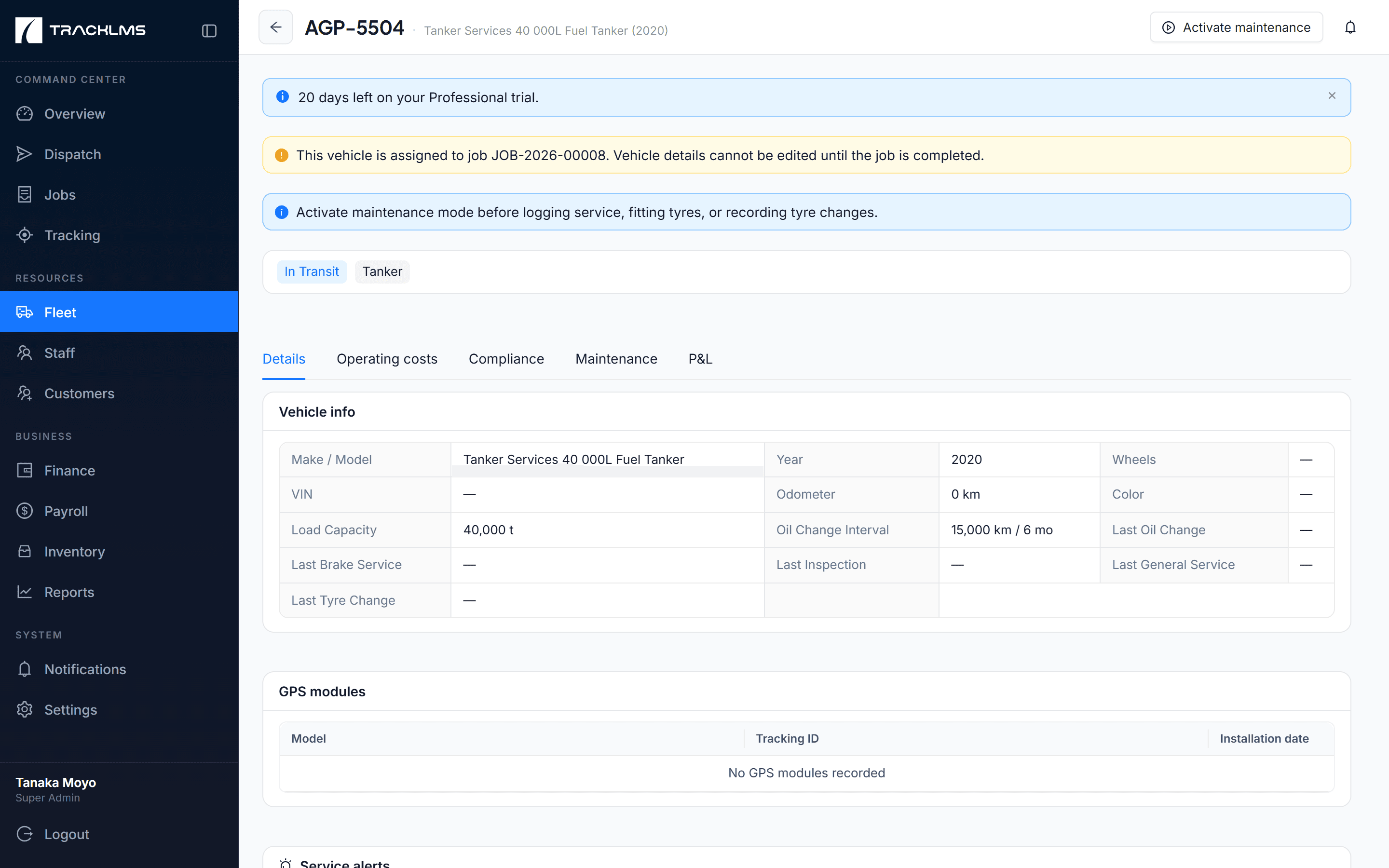Screen dimensions: 1389x868
Task: Open the Payroll dollar icon
Action: point(25,511)
